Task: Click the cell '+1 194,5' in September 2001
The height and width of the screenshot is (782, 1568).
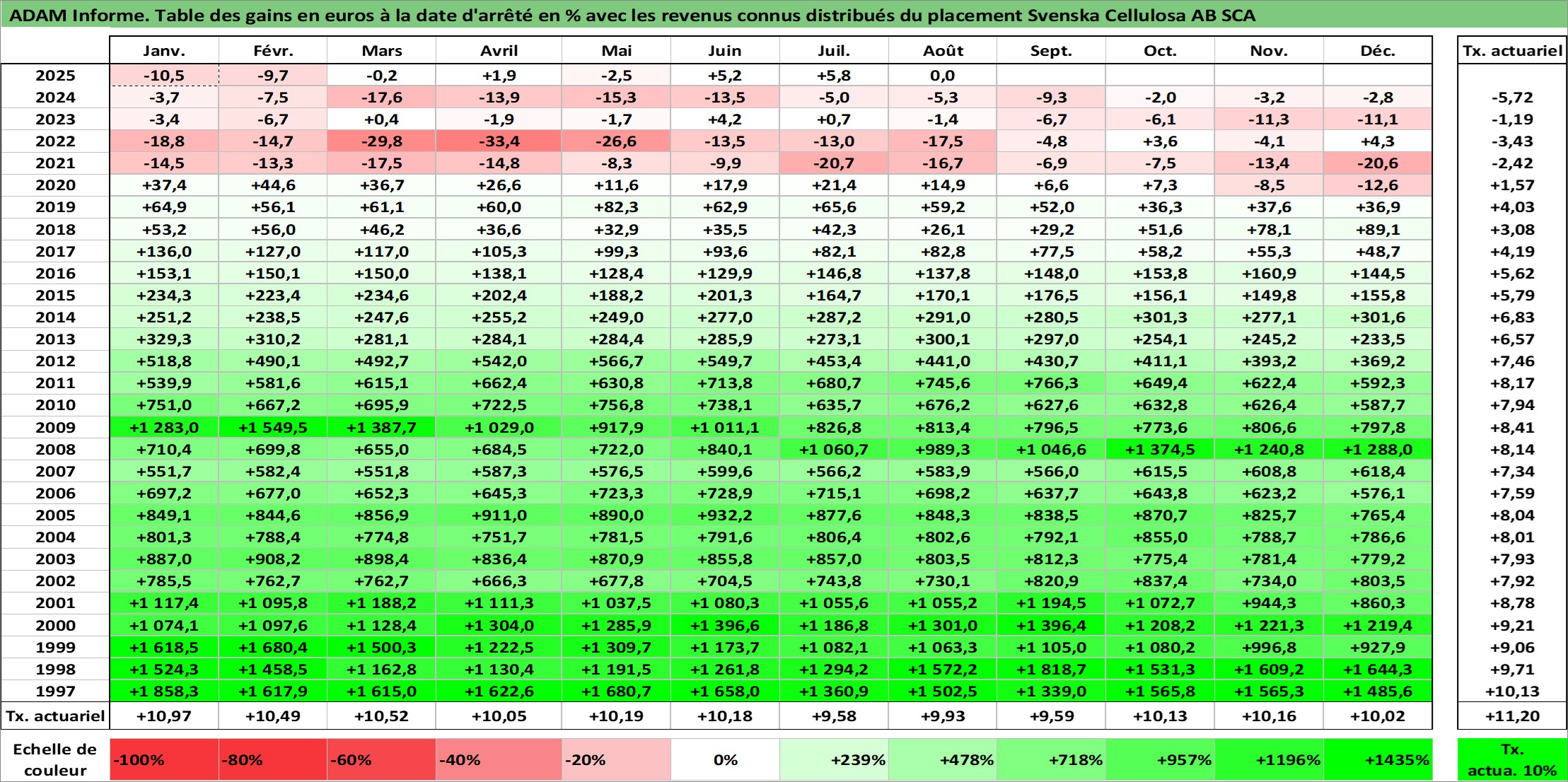Action: (1051, 603)
